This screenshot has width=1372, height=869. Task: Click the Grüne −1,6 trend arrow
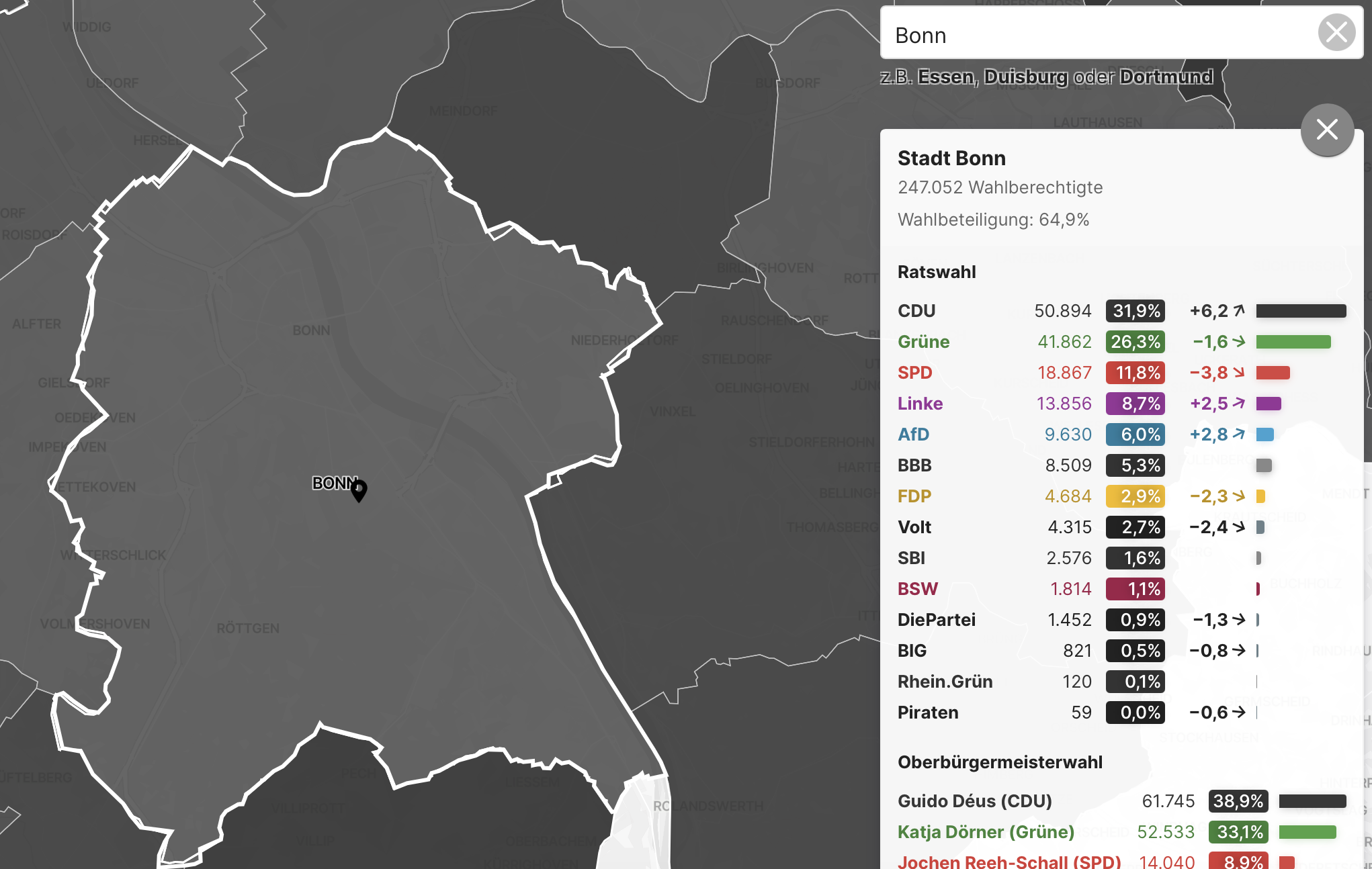1239,341
